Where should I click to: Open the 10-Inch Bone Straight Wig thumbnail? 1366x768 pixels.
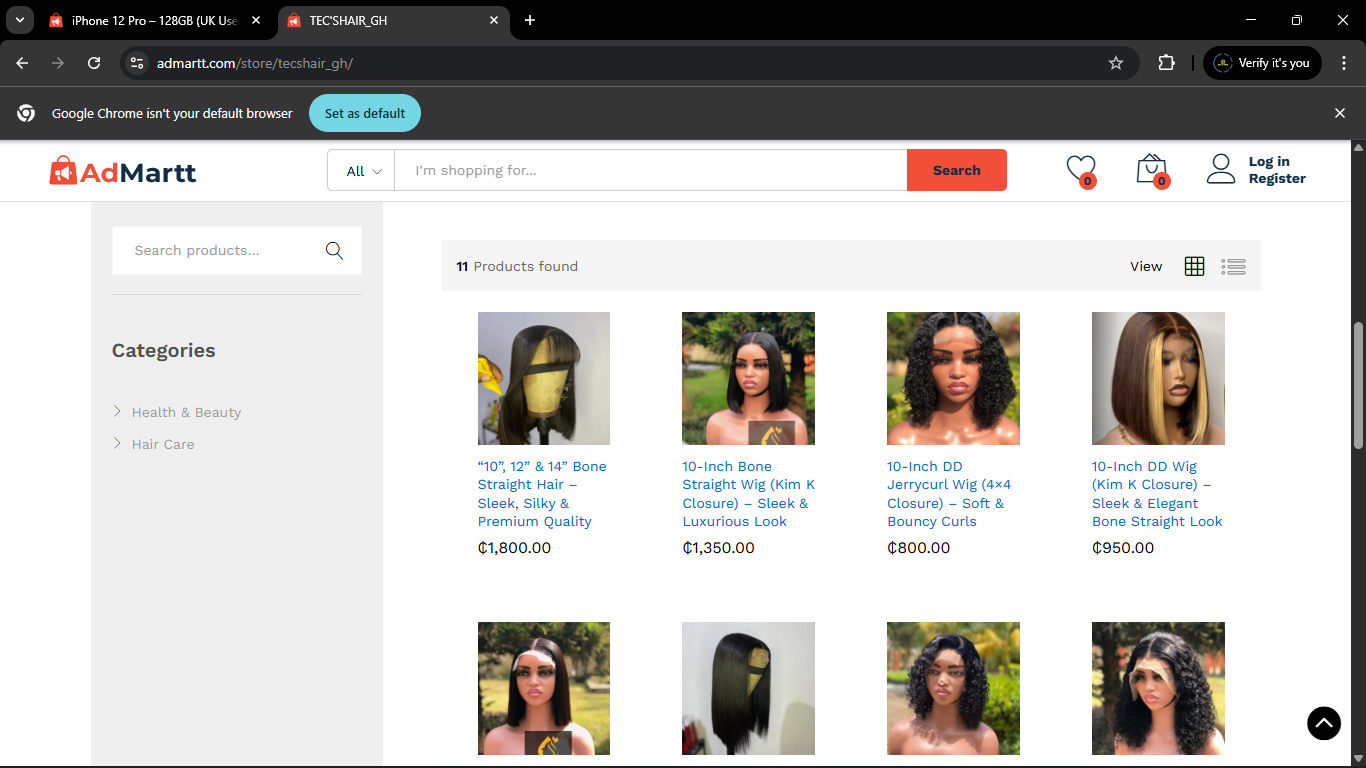coord(748,378)
